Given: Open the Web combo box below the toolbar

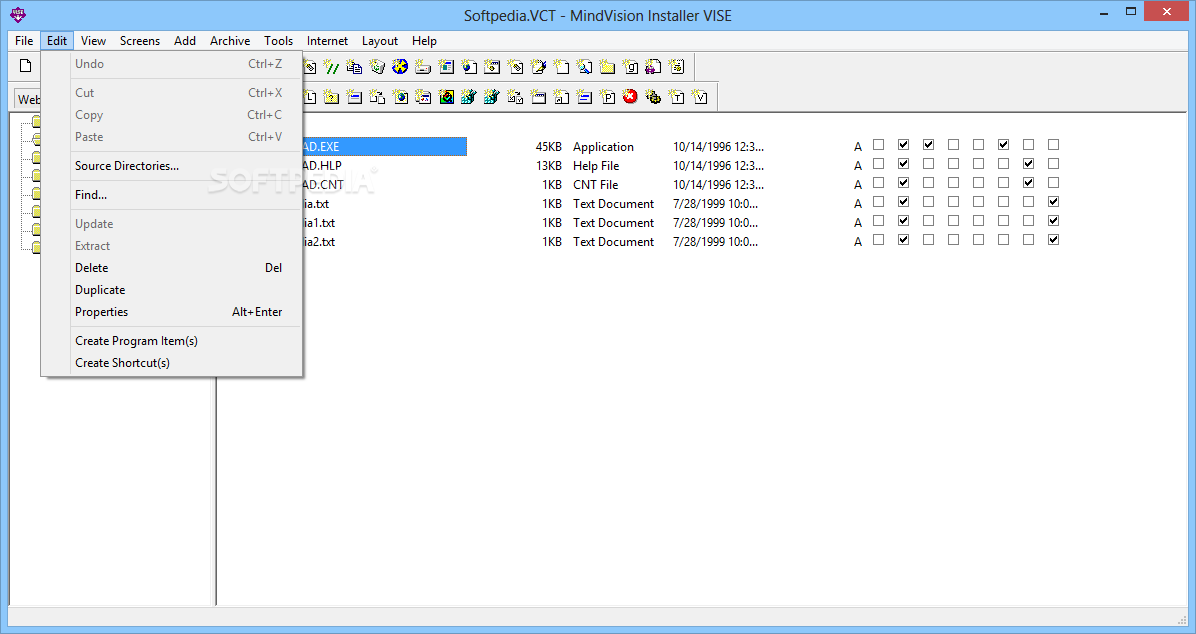Looking at the screenshot, I should pyautogui.click(x=28, y=99).
